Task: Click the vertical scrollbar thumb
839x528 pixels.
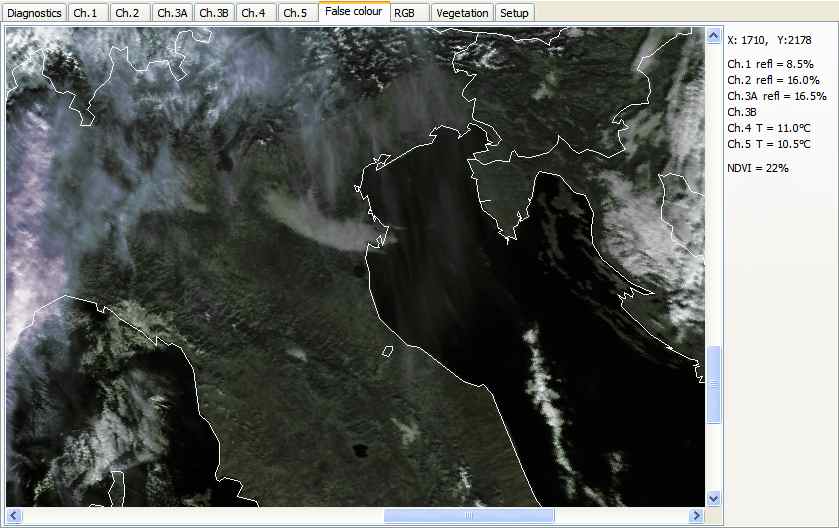Action: 714,385
